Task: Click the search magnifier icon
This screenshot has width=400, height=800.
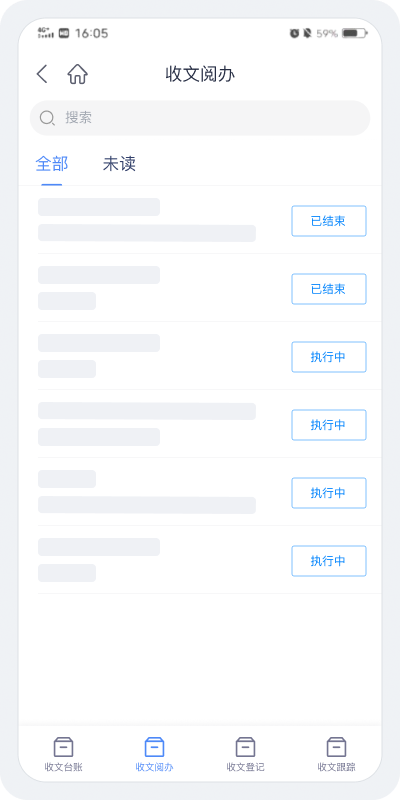Action: click(x=47, y=118)
